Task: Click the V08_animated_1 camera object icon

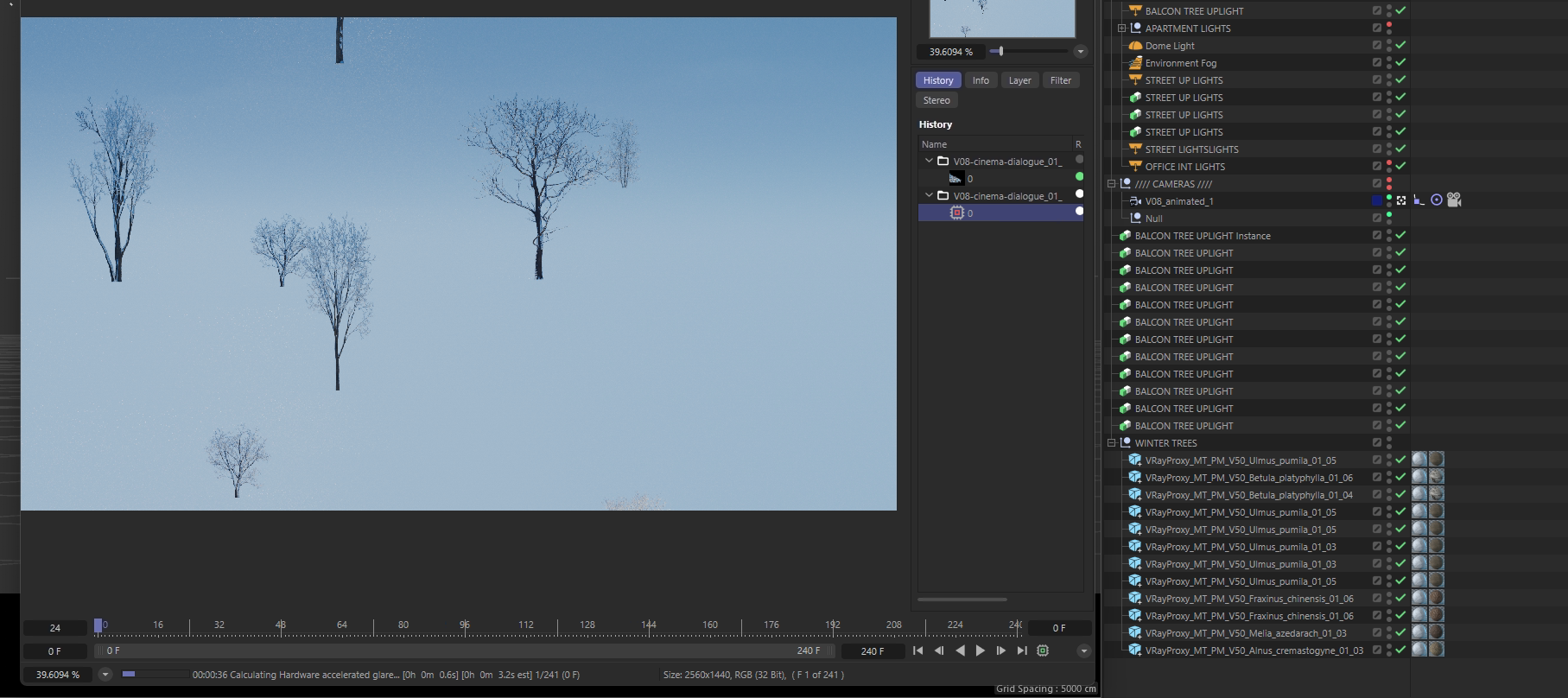Action: [1135, 201]
